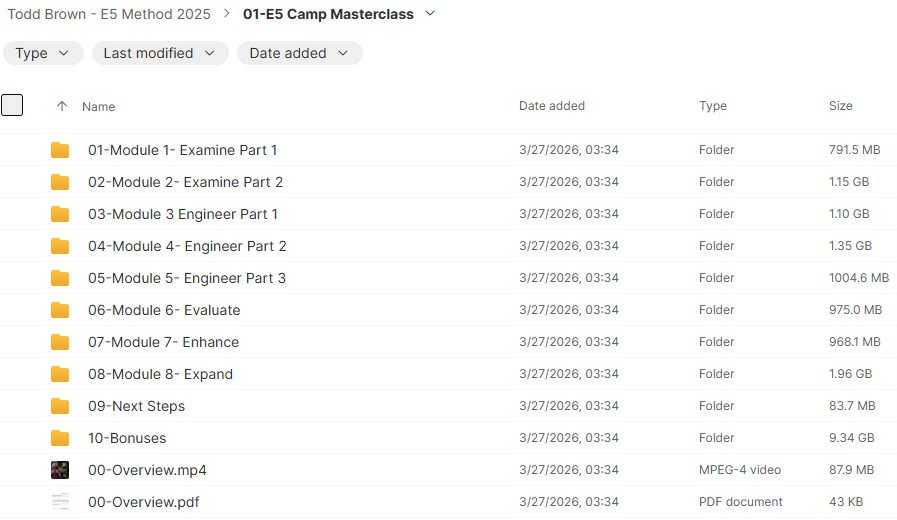The image size is (897, 520).
Task: Click the folder icon beside 10-Bonuses
Action: 60,438
